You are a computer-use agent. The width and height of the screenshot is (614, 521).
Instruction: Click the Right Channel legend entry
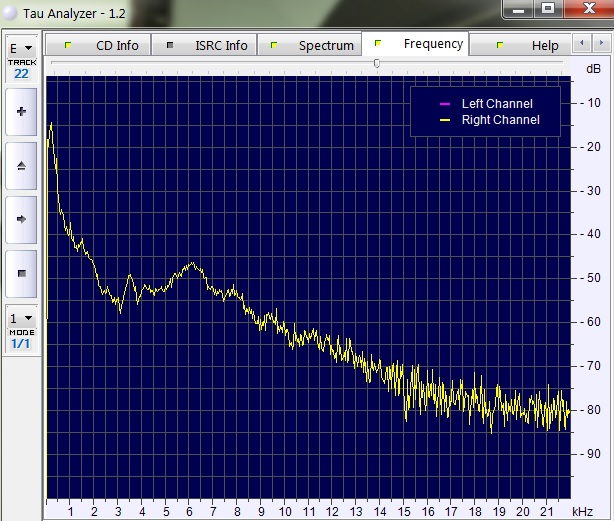(500, 120)
